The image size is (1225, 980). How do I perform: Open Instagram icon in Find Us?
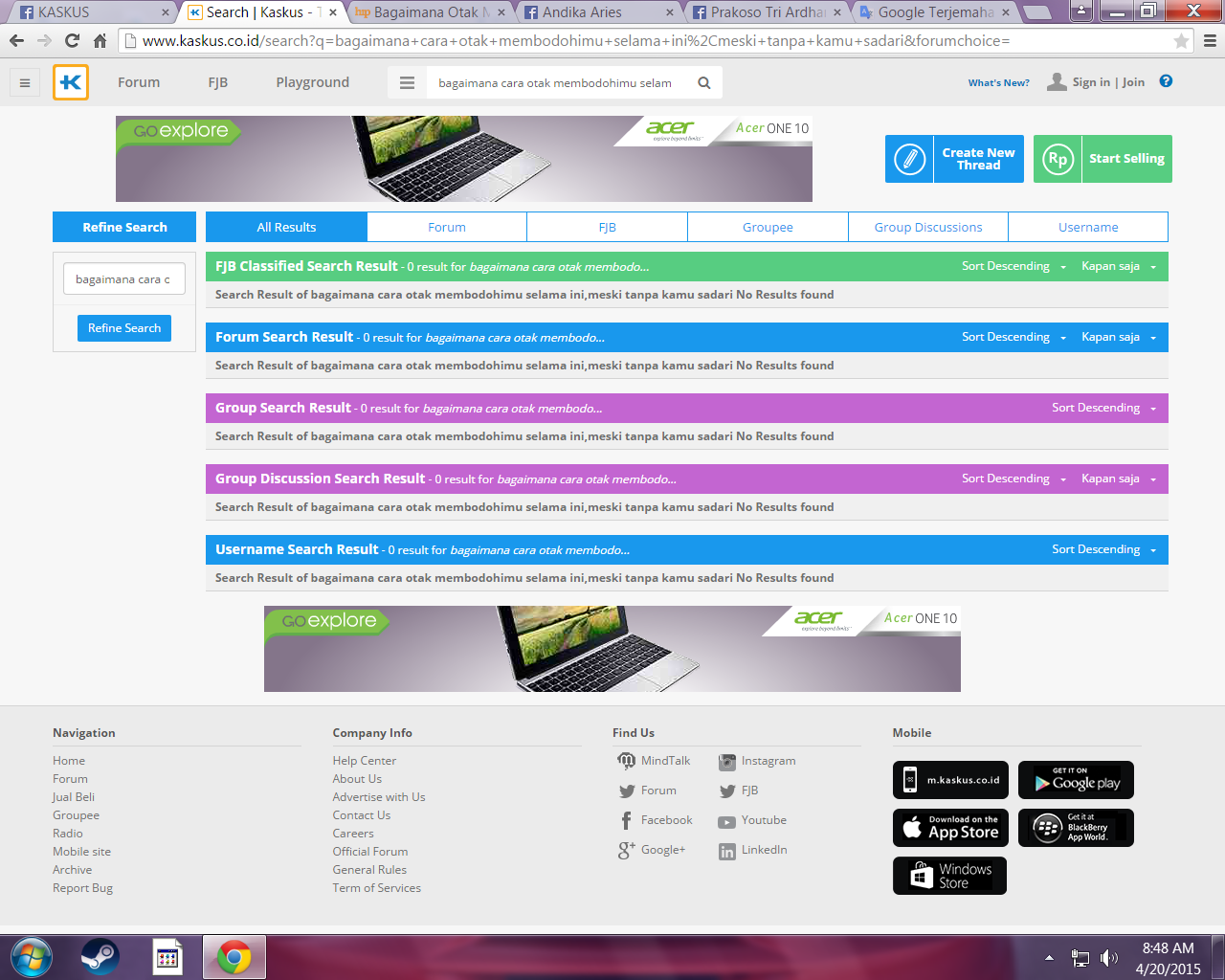point(727,762)
